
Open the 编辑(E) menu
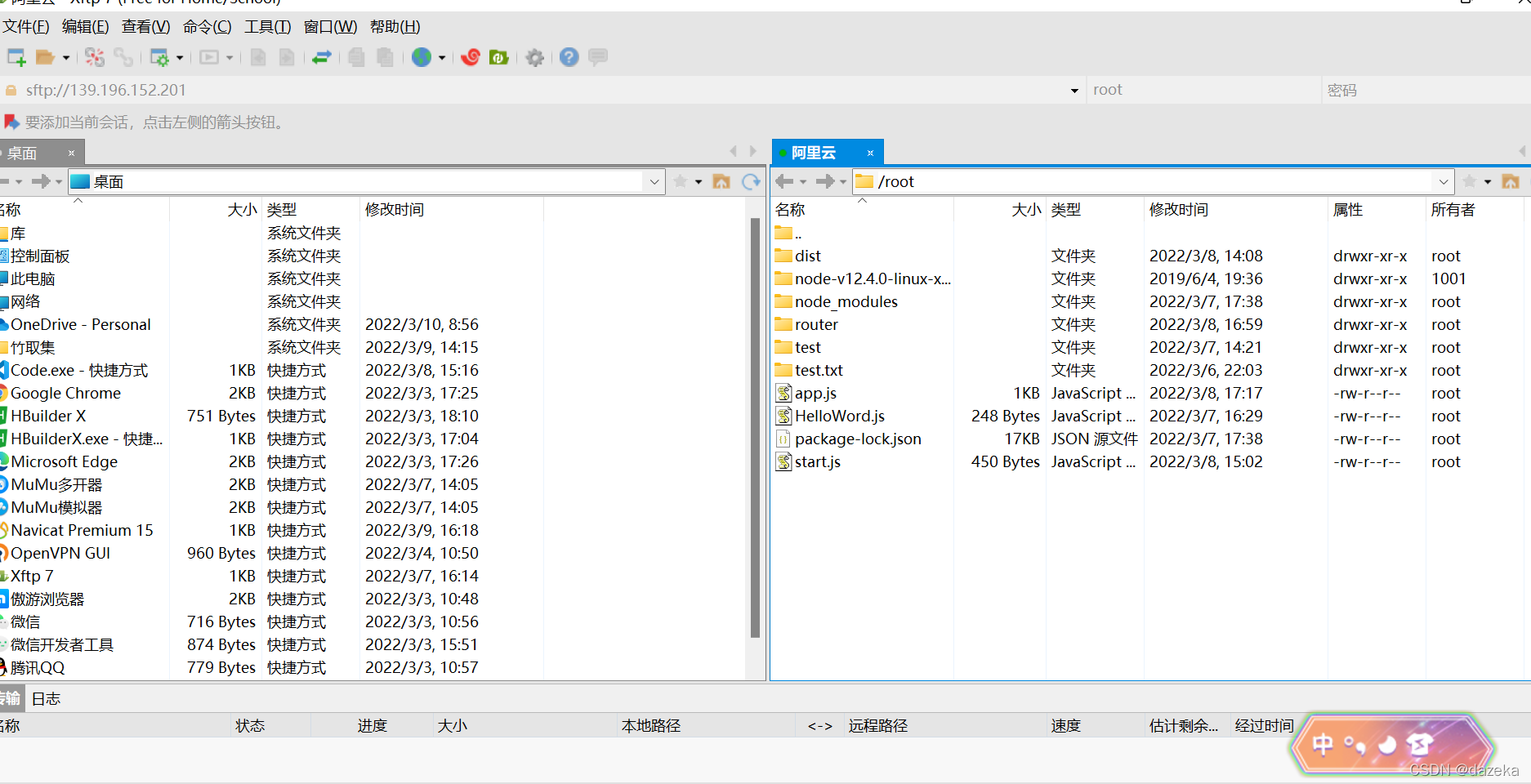pos(86,27)
